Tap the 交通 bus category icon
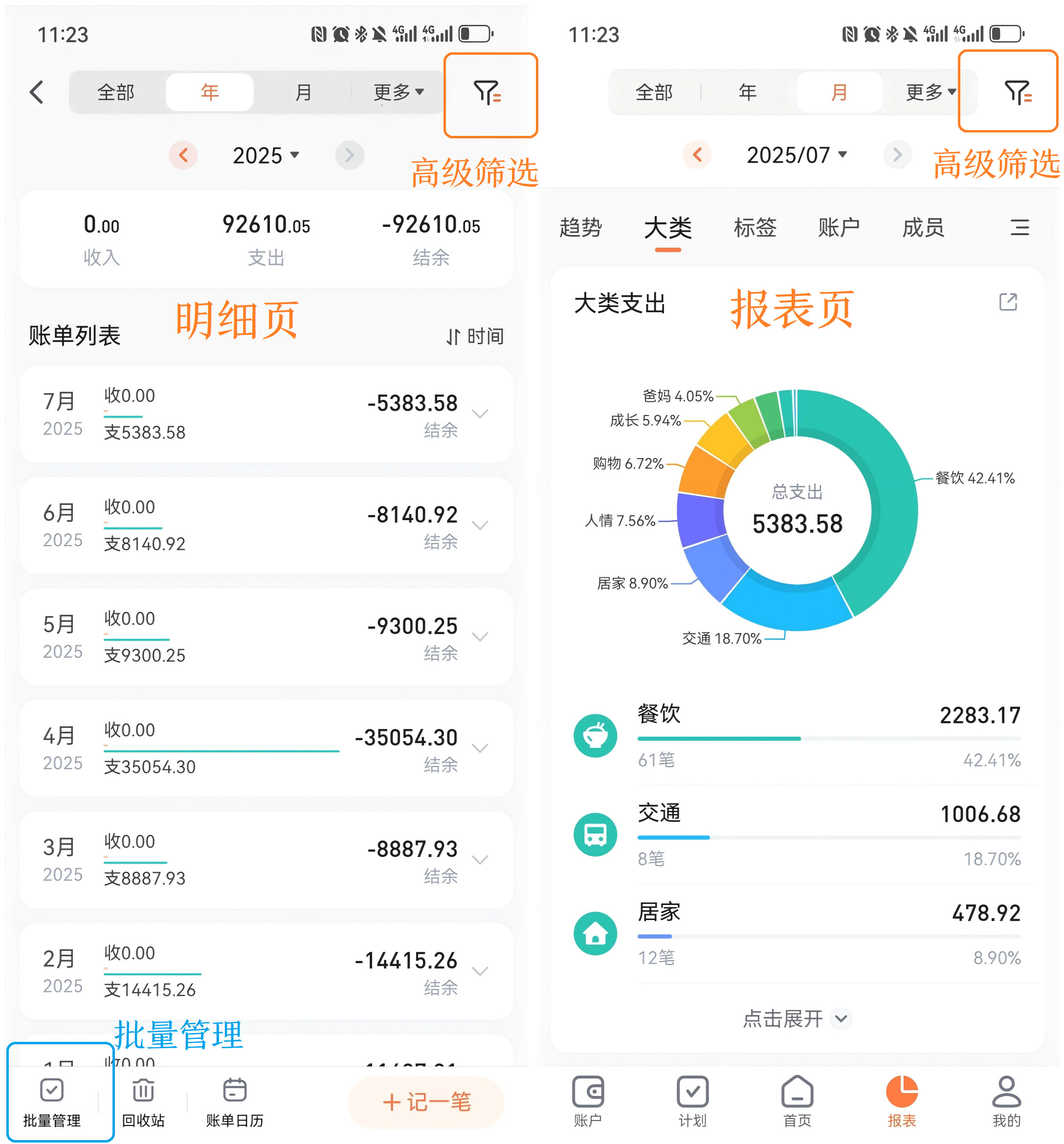 click(x=595, y=835)
